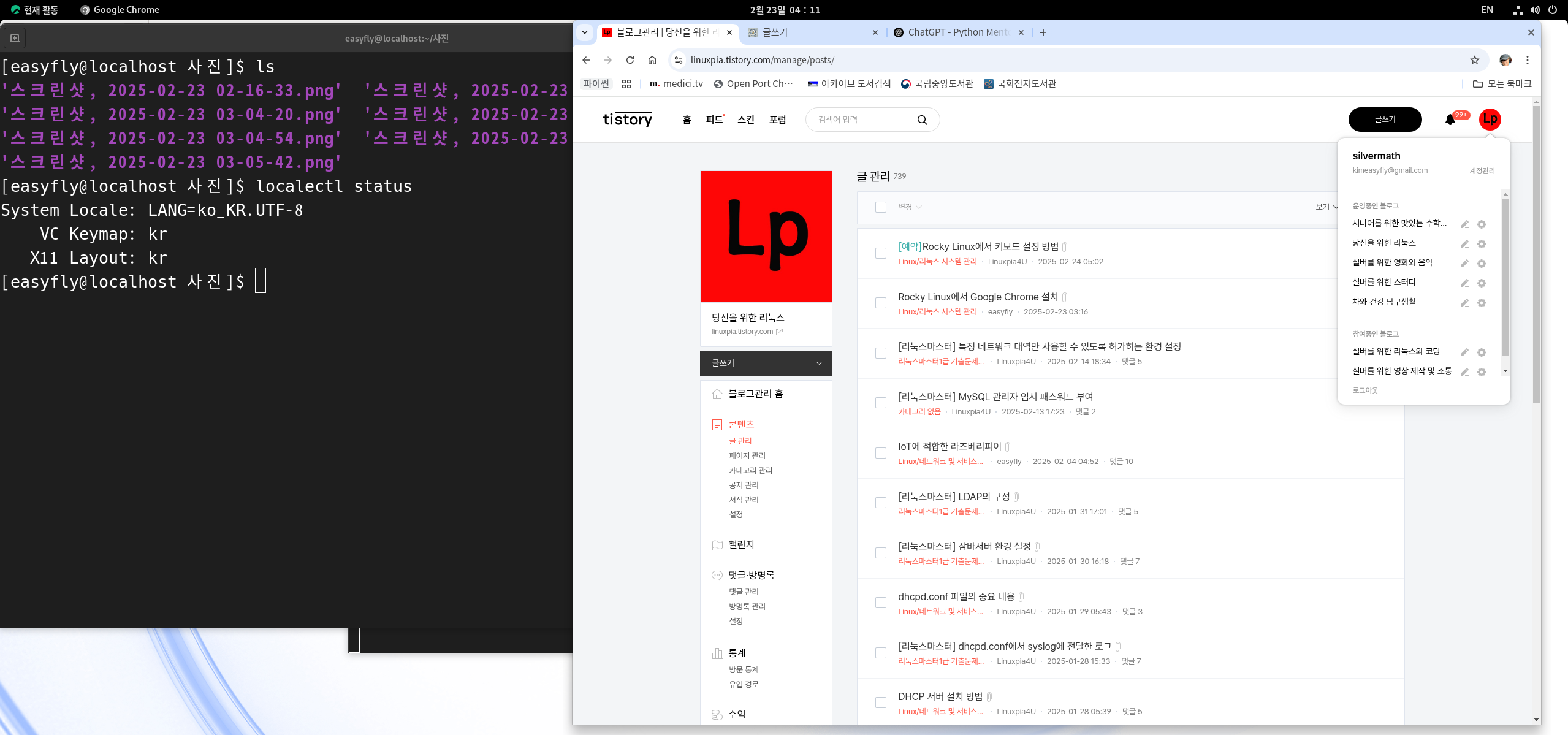Tick checkbox for Rocky Linux Google Chrome post
Screen dimensions: 1568x735
[881, 303]
